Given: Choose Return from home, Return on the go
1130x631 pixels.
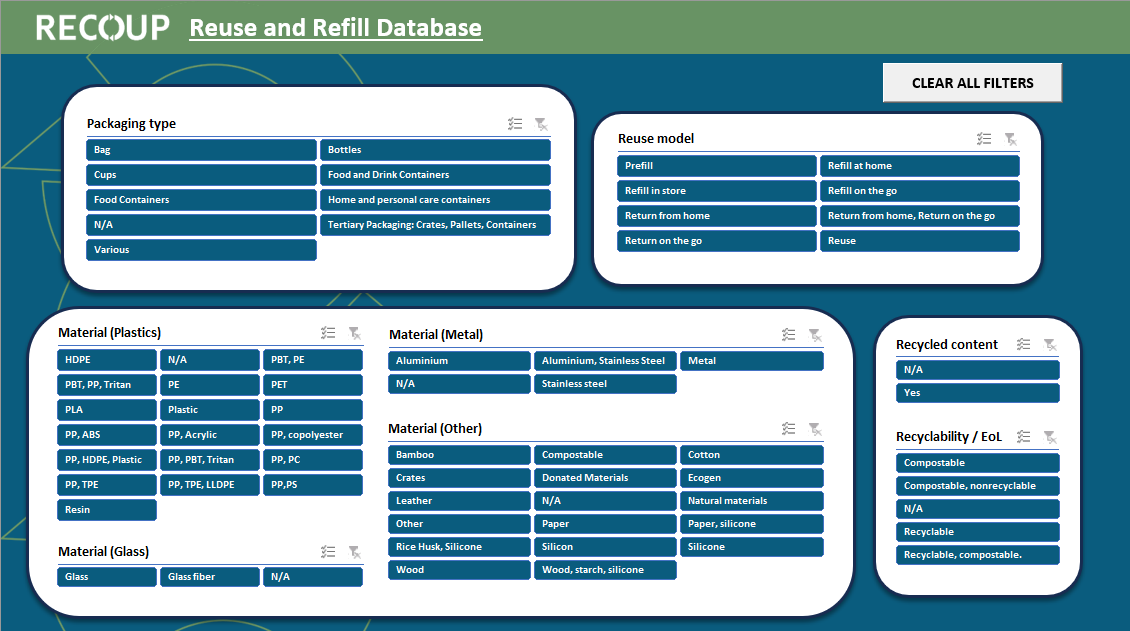Looking at the screenshot, I should (920, 215).
